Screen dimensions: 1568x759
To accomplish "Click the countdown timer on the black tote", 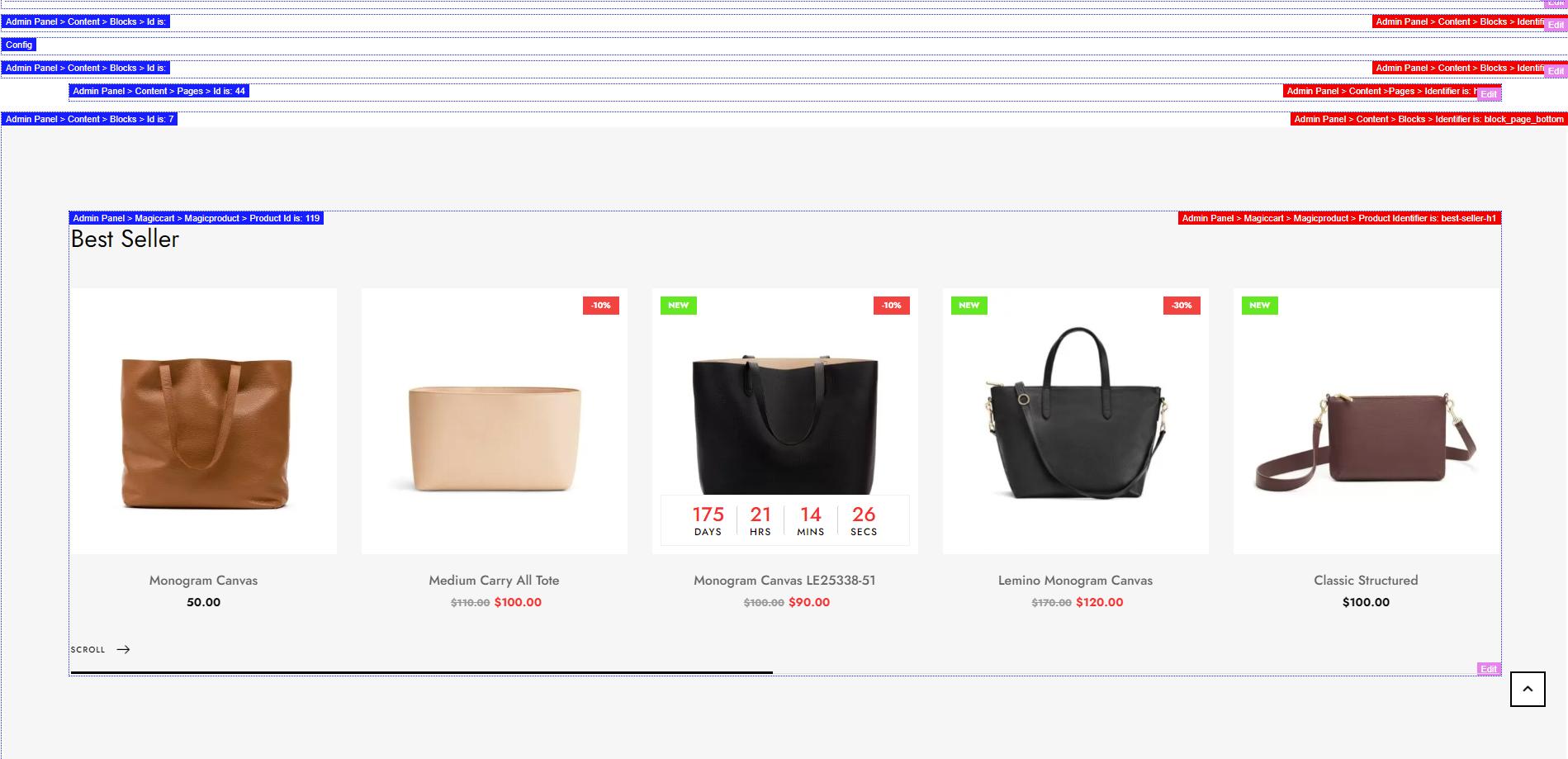I will pyautogui.click(x=784, y=520).
